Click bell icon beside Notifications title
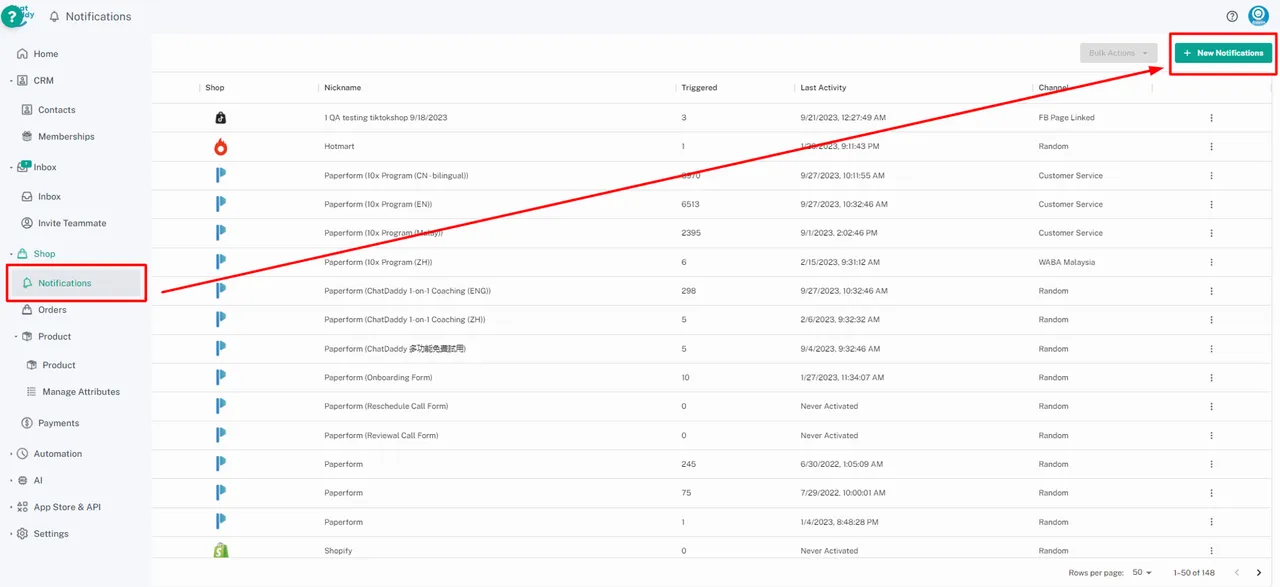The height and width of the screenshot is (587, 1280). coord(54,17)
